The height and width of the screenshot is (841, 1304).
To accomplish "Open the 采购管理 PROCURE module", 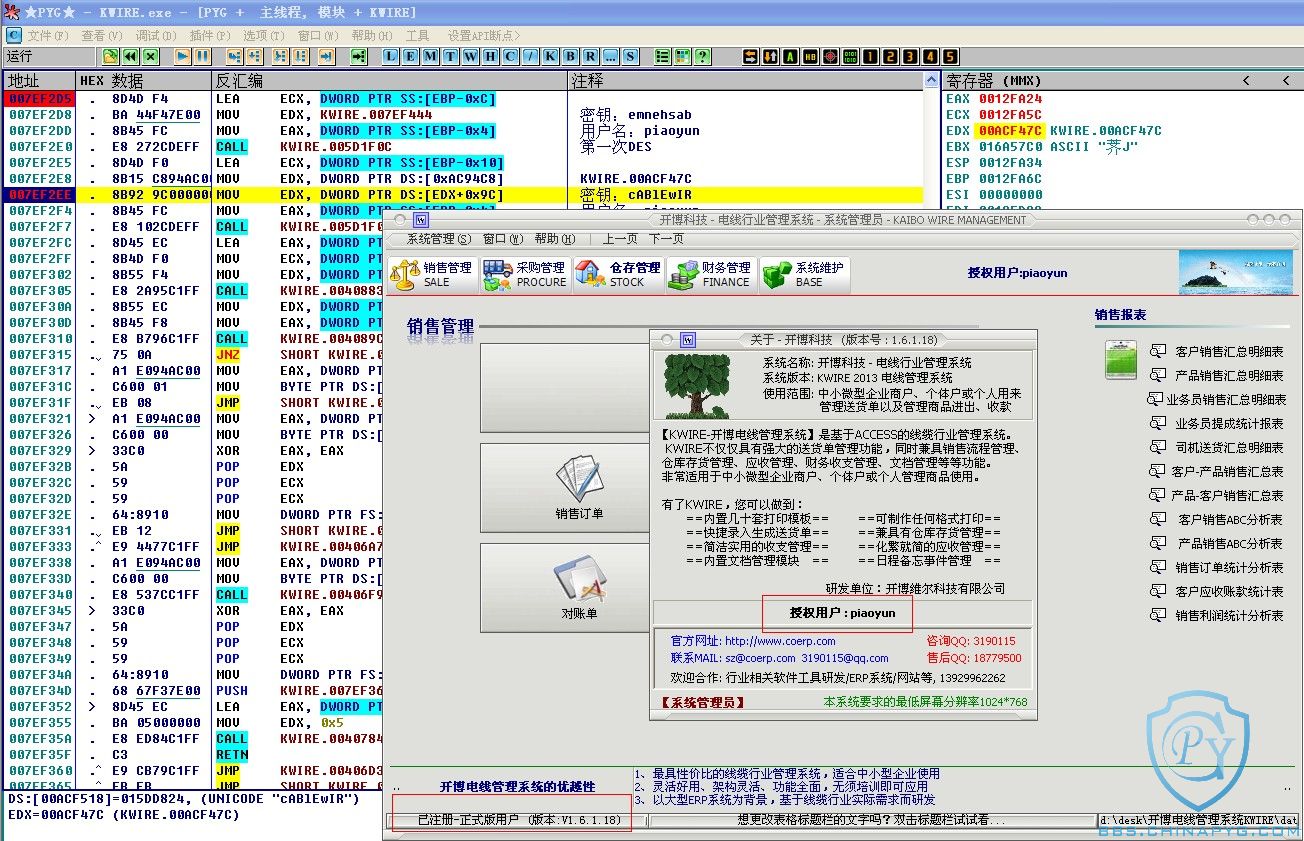I will pos(525,274).
